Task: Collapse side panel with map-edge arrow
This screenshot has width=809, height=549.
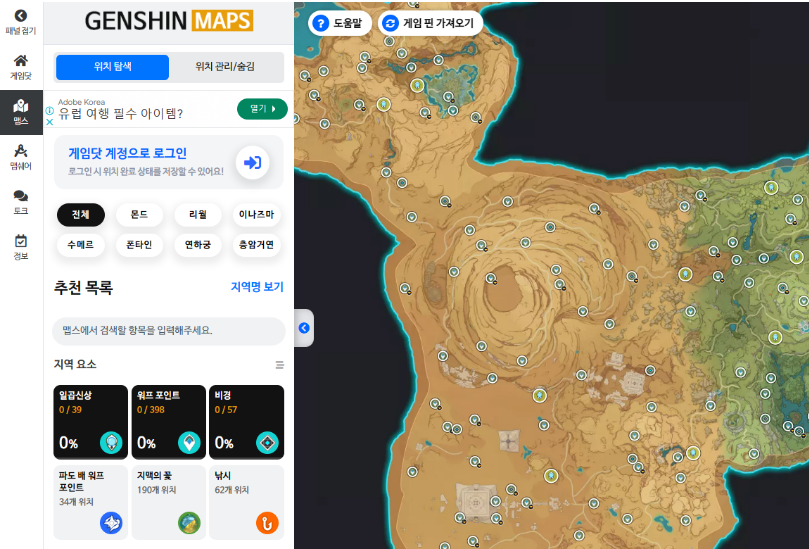Action: click(304, 328)
